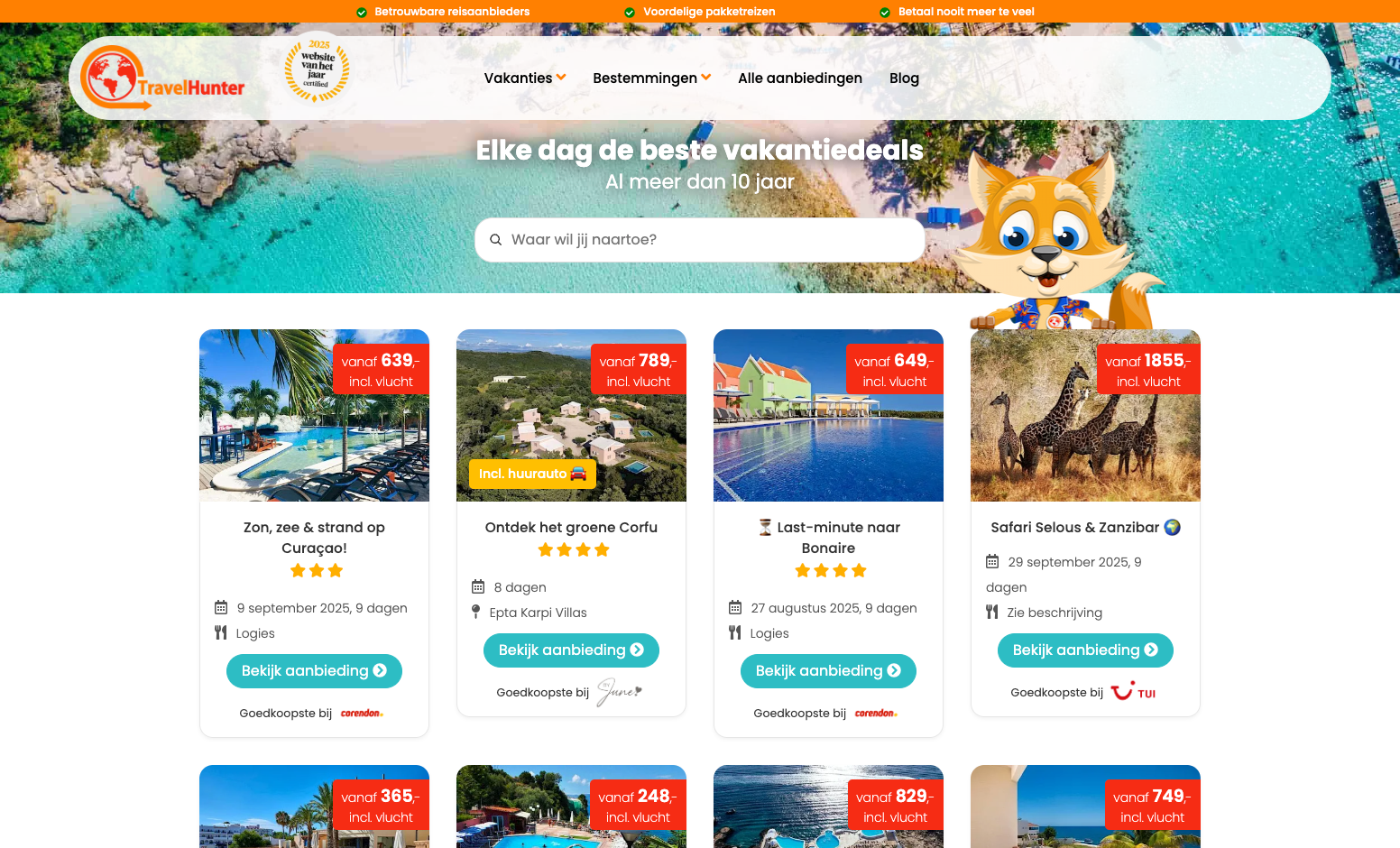Screen dimensions: 1400x848
Task: Click the Corendon logo under Curaçao deal
Action: pyautogui.click(x=362, y=714)
